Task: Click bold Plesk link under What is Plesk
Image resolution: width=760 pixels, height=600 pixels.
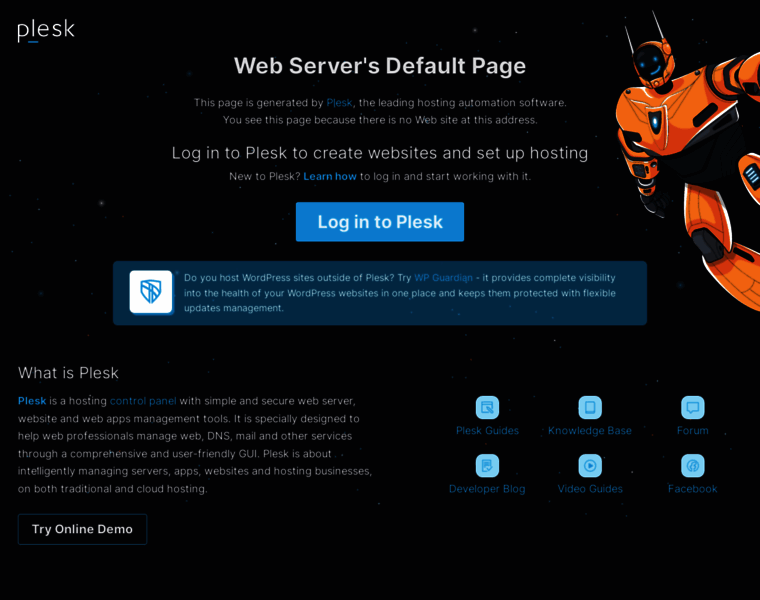Action: click(32, 401)
